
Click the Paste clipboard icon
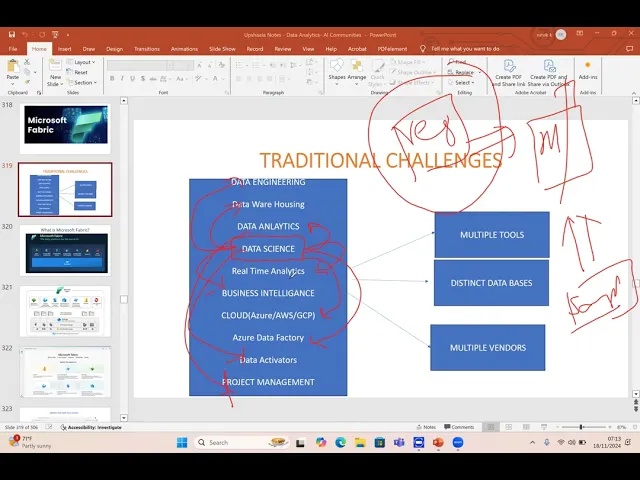(13, 65)
